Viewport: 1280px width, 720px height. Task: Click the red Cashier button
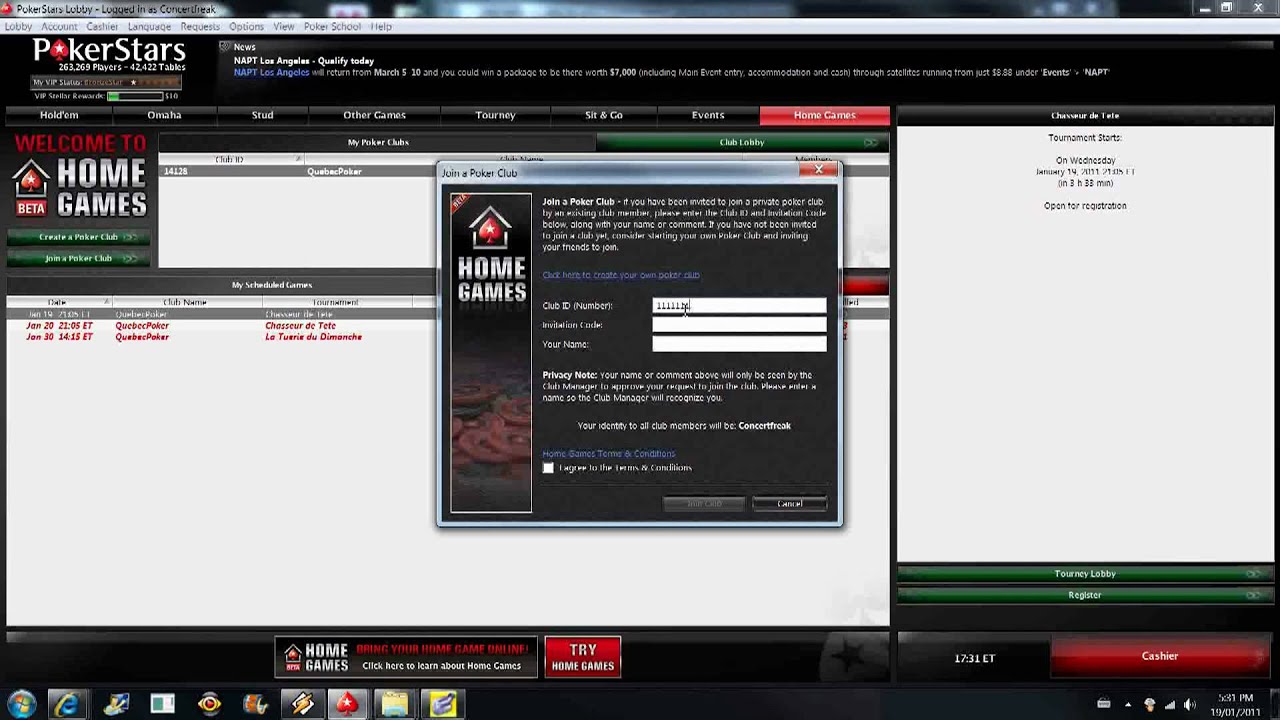[x=1160, y=656]
